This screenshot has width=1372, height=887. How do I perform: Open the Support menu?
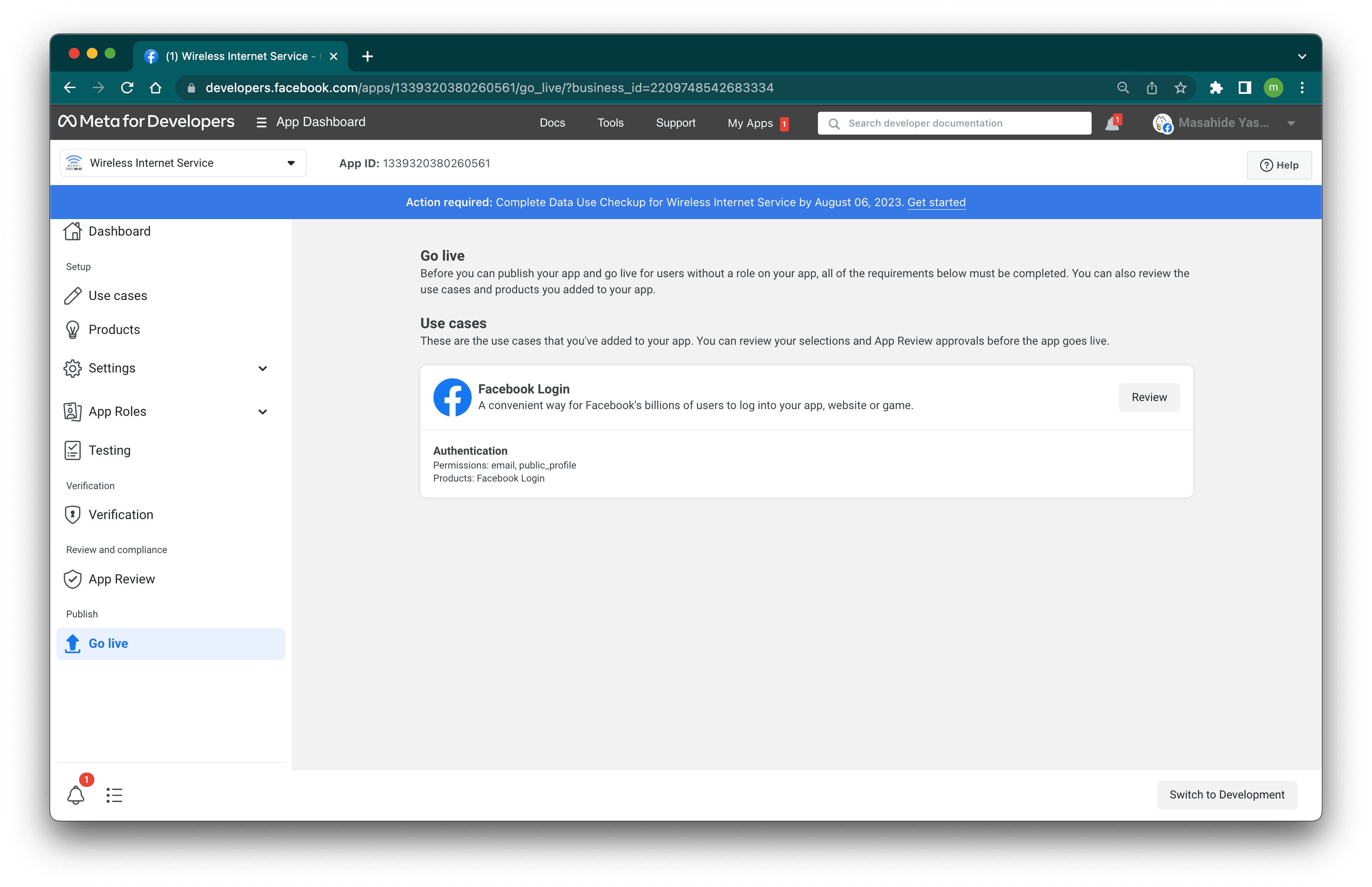675,122
